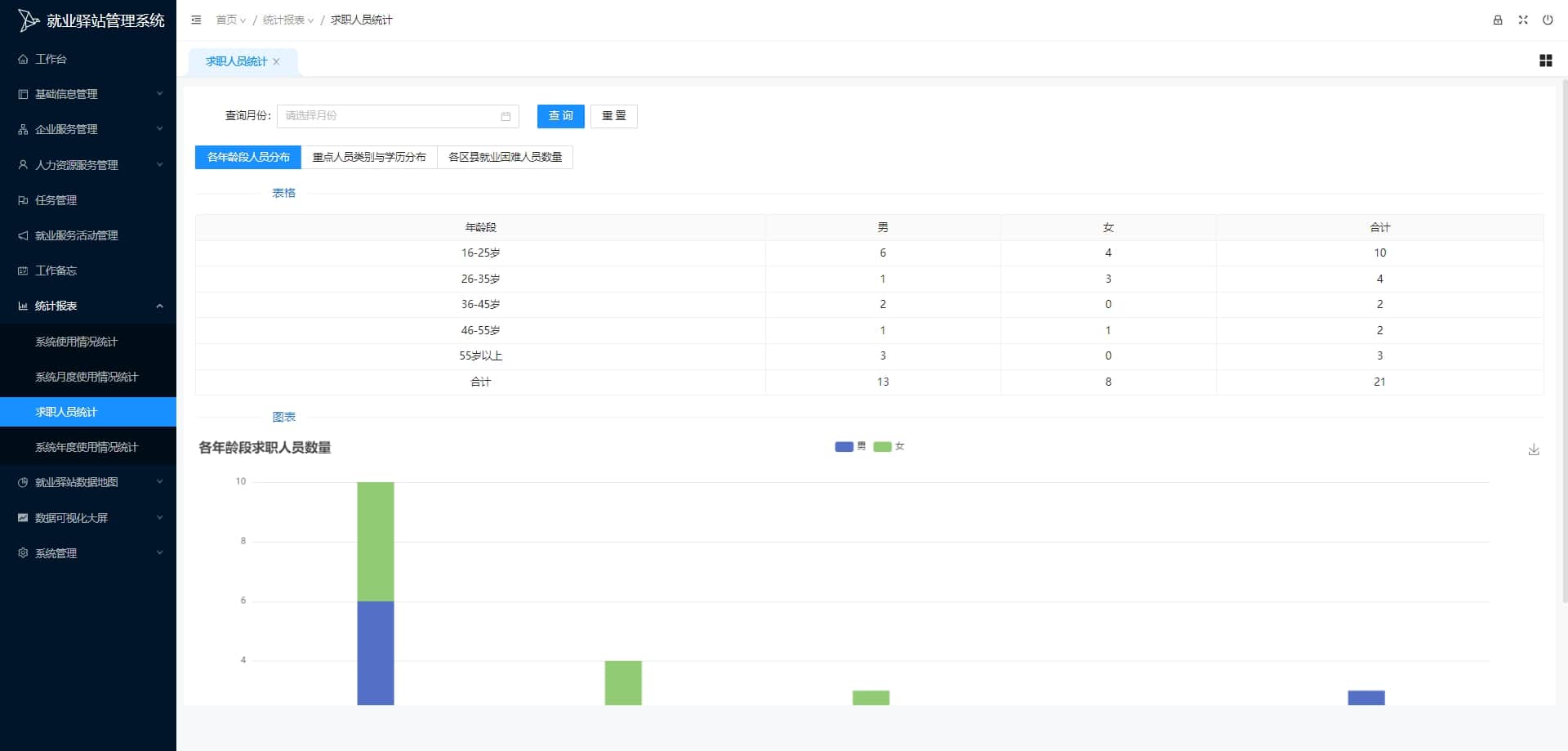The height and width of the screenshot is (751, 1568).
Task: Click the system logo icon
Action: click(x=29, y=20)
